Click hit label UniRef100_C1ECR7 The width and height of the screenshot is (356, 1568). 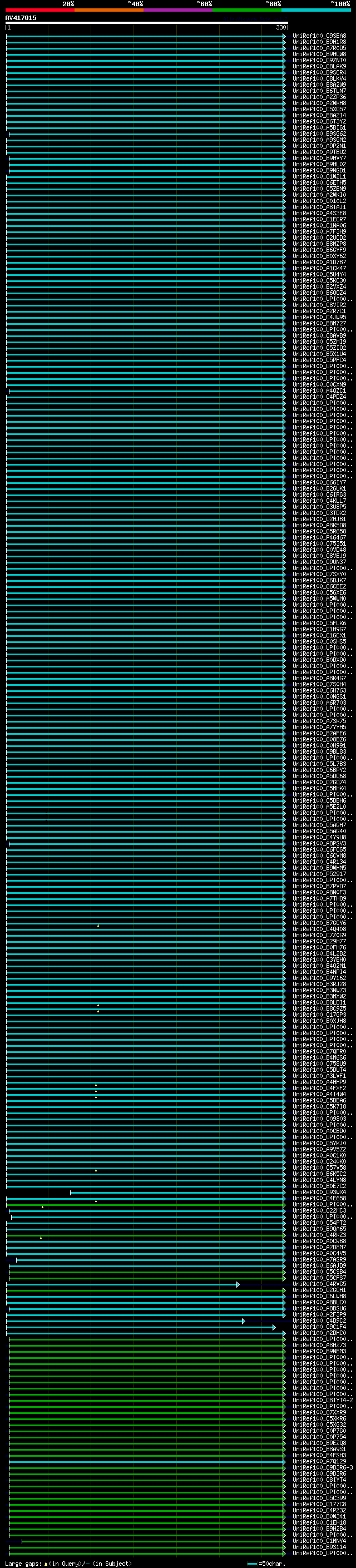point(319,219)
